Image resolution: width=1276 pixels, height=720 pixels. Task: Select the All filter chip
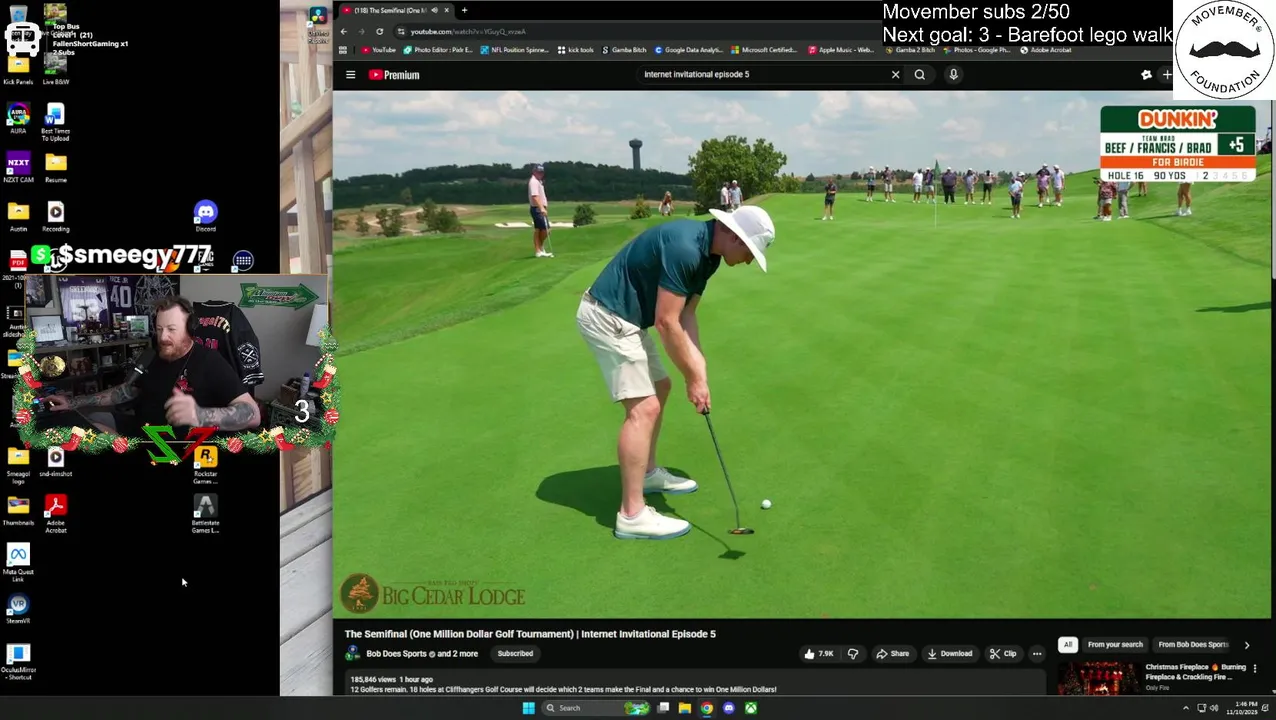click(1068, 645)
